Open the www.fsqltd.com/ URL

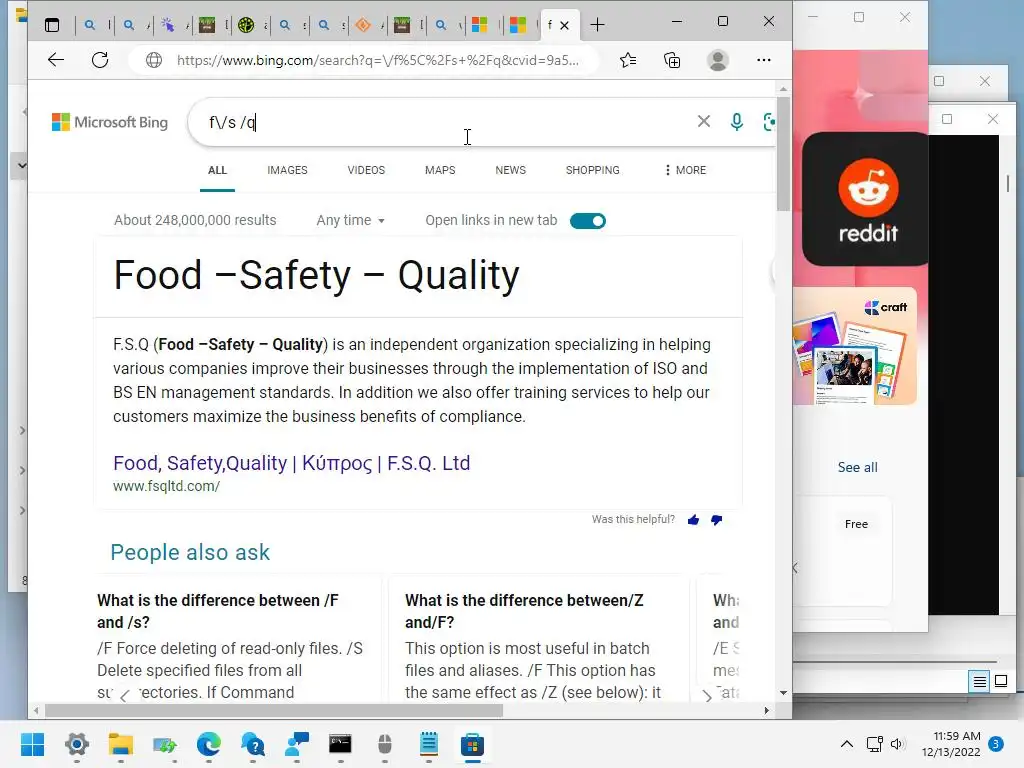pyautogui.click(x=167, y=486)
